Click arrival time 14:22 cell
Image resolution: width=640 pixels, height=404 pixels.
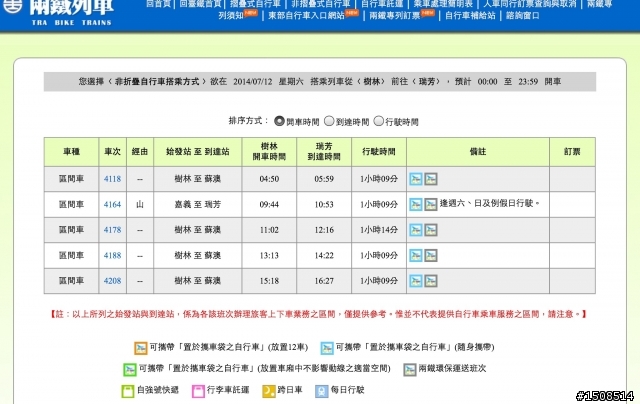[x=324, y=255]
